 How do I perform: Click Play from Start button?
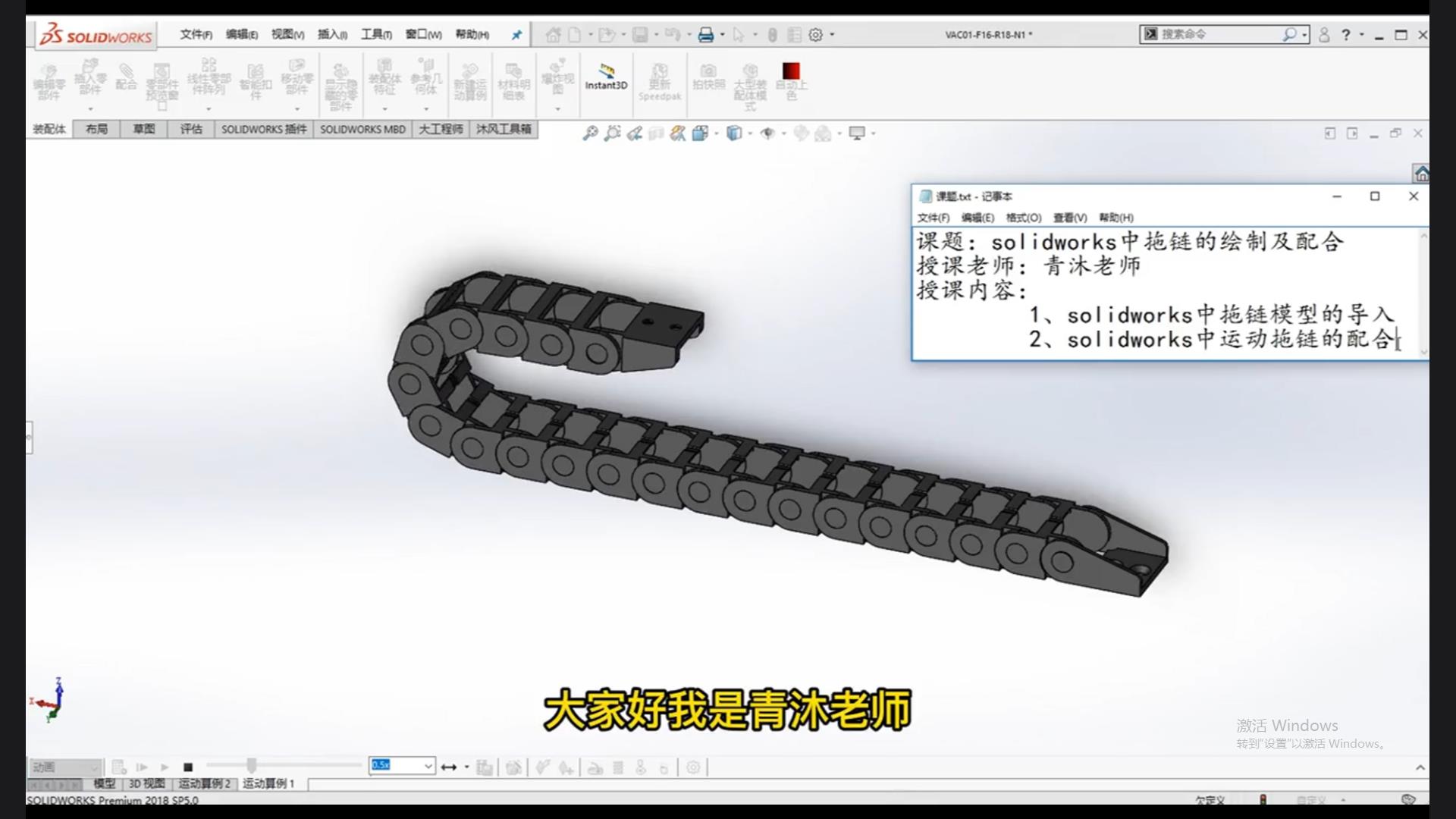pyautogui.click(x=142, y=767)
